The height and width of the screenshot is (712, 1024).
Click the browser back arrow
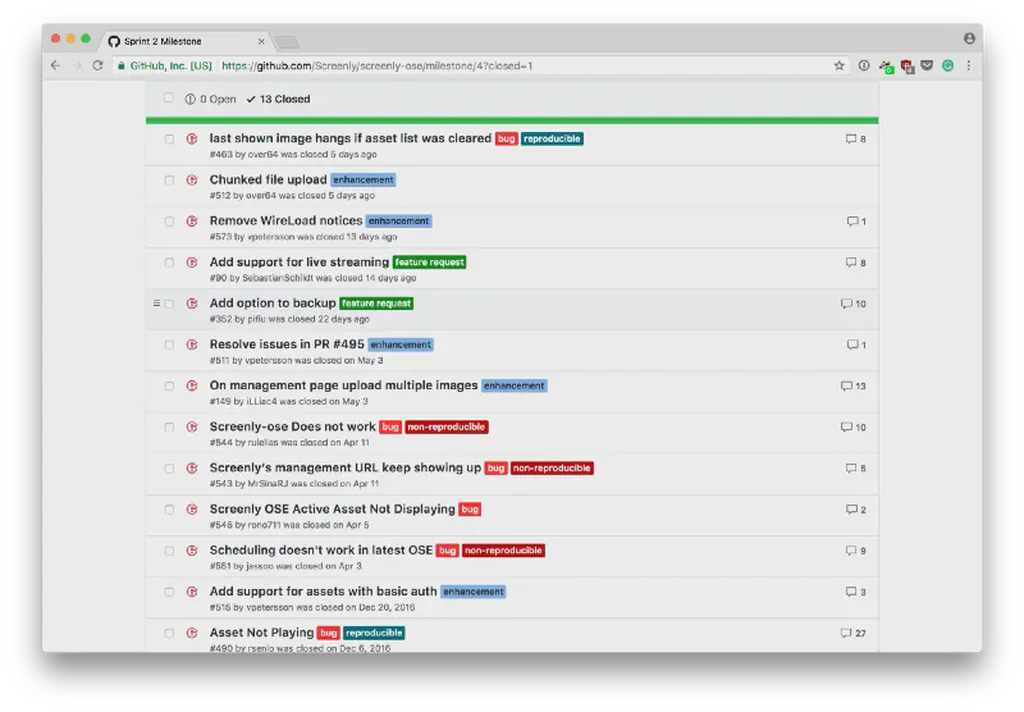pyautogui.click(x=56, y=66)
